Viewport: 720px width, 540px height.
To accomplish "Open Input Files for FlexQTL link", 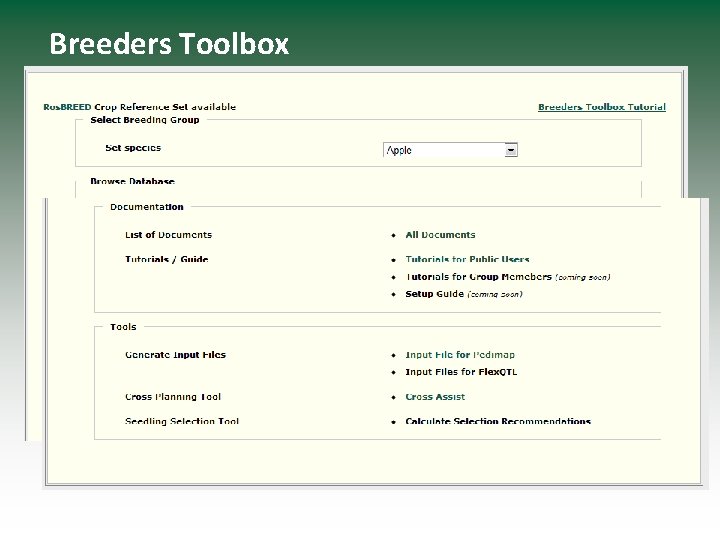I will pyautogui.click(x=461, y=372).
